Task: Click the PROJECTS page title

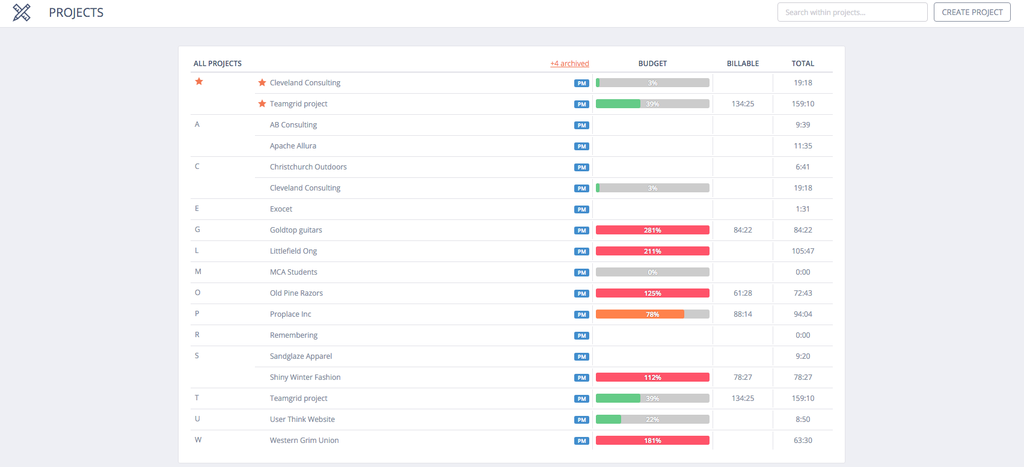Action: tap(76, 12)
